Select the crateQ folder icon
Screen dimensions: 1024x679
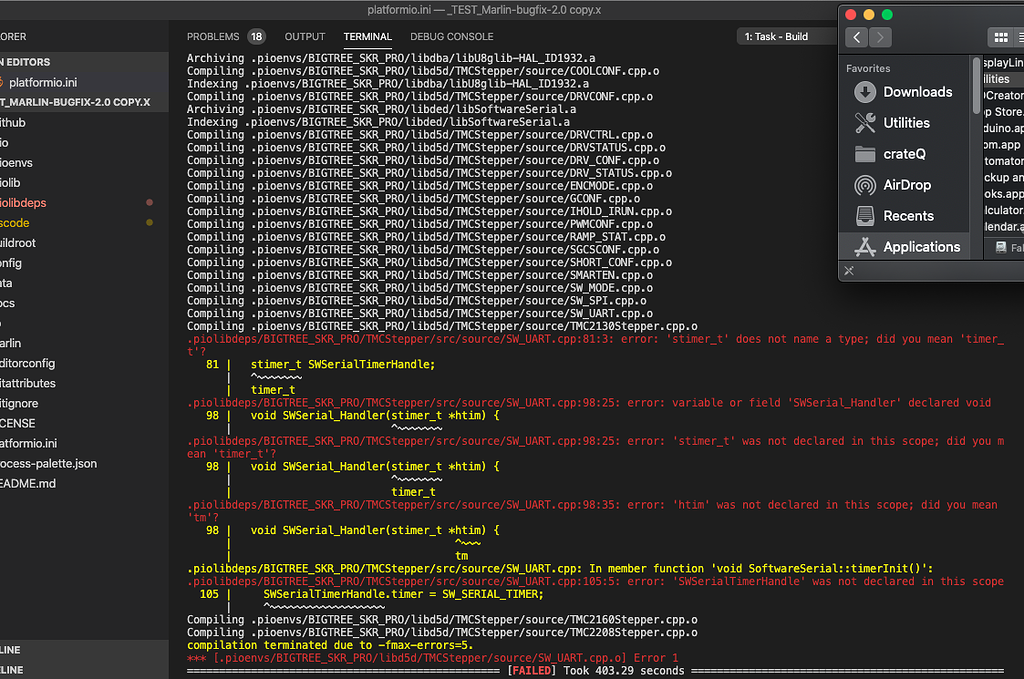[865, 154]
